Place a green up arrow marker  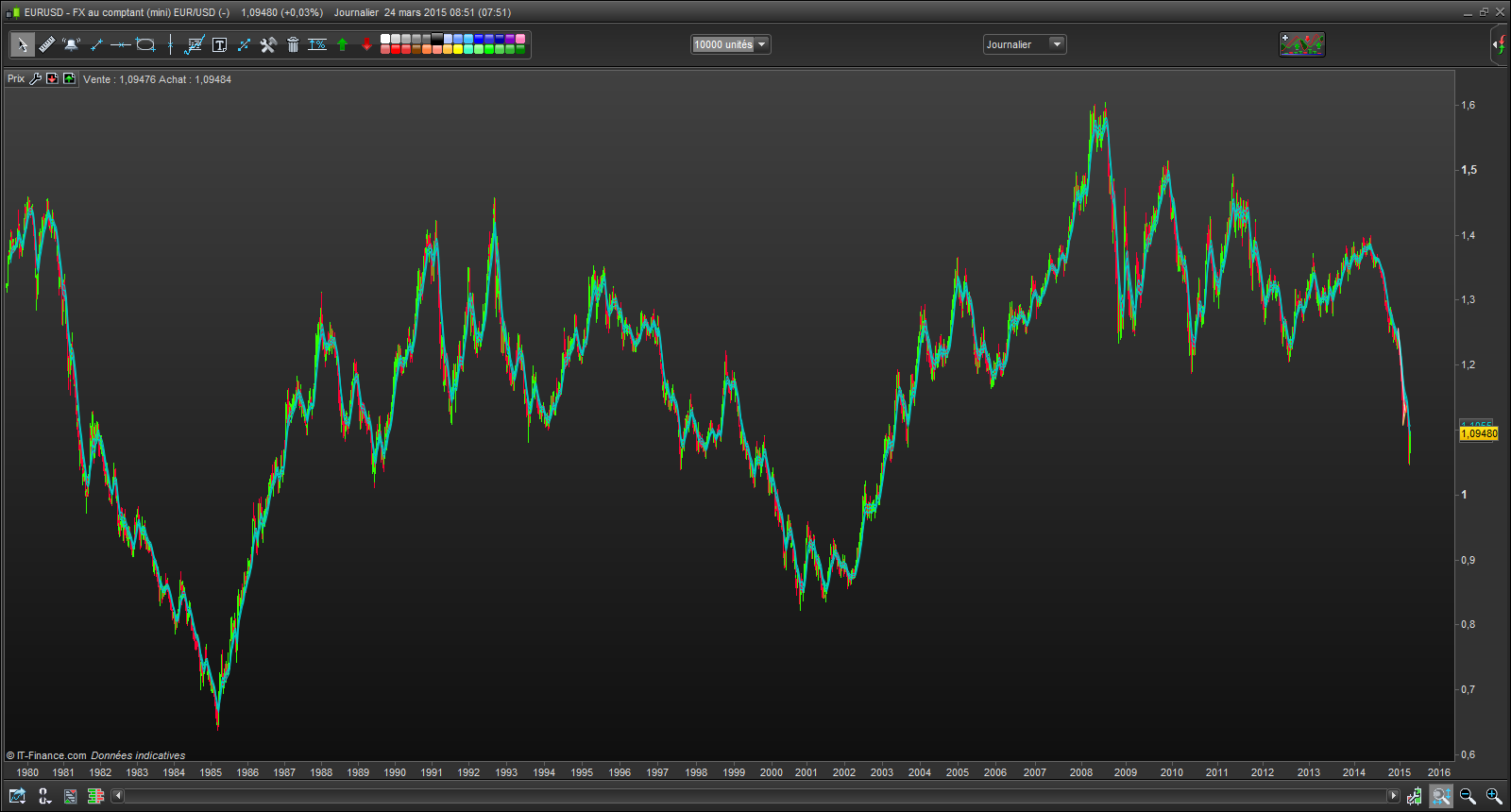(342, 44)
